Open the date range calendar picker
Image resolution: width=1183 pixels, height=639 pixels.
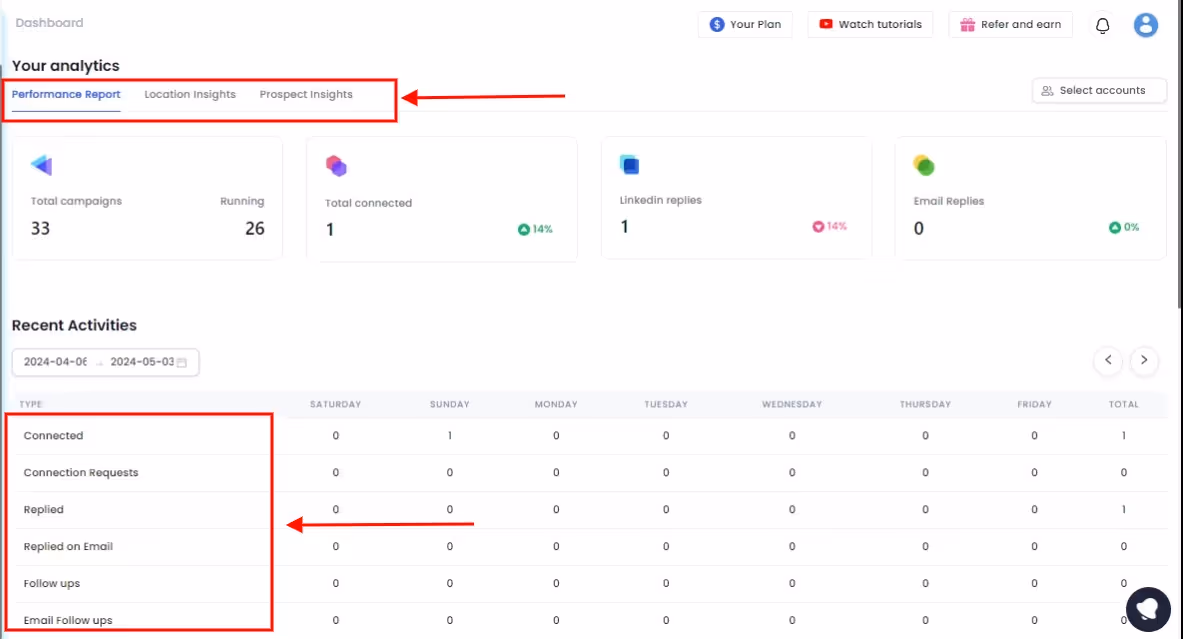coord(182,362)
